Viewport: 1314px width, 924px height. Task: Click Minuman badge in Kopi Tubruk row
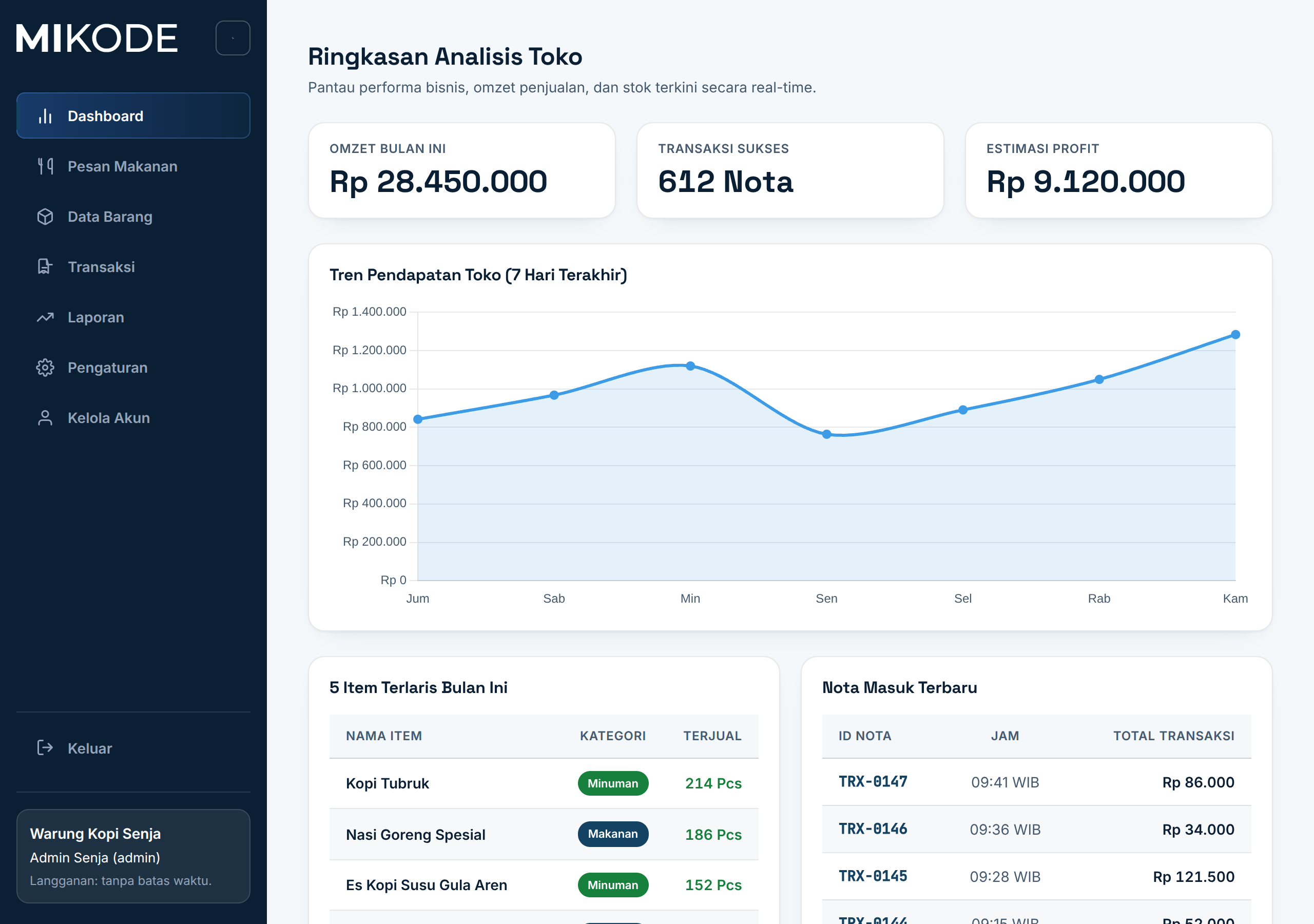(x=613, y=783)
